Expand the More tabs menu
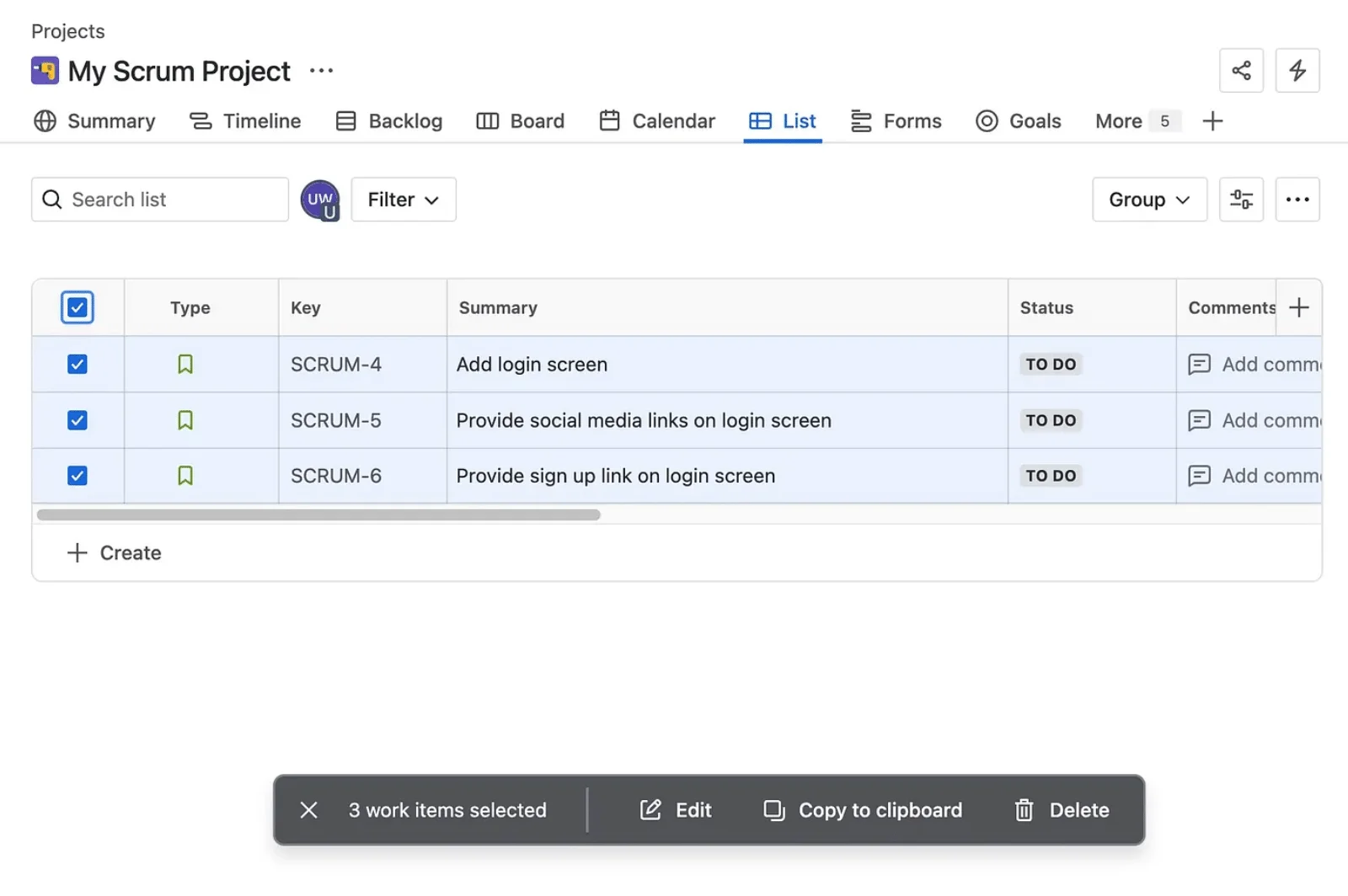This screenshot has height=896, width=1348. tap(1132, 121)
